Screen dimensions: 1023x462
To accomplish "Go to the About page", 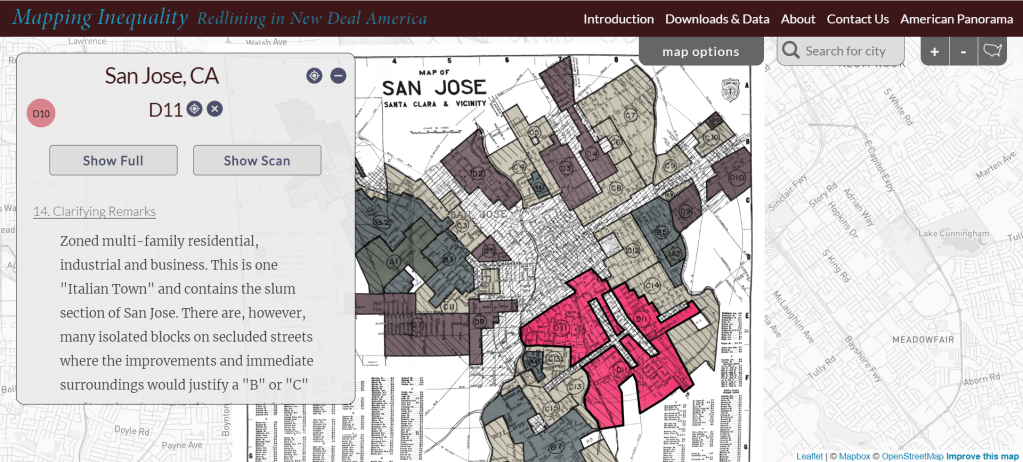I will pos(798,19).
